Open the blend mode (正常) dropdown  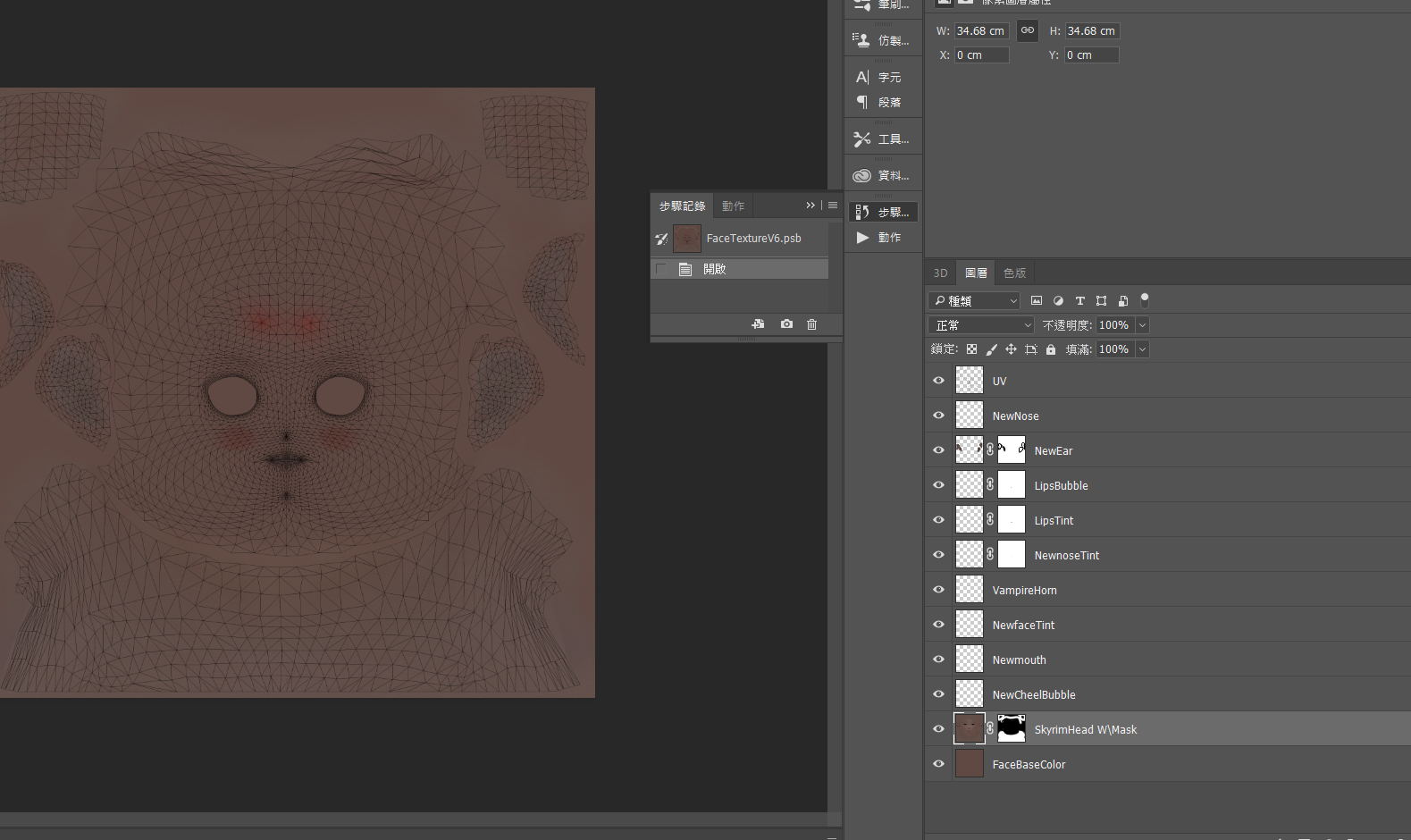[x=981, y=325]
